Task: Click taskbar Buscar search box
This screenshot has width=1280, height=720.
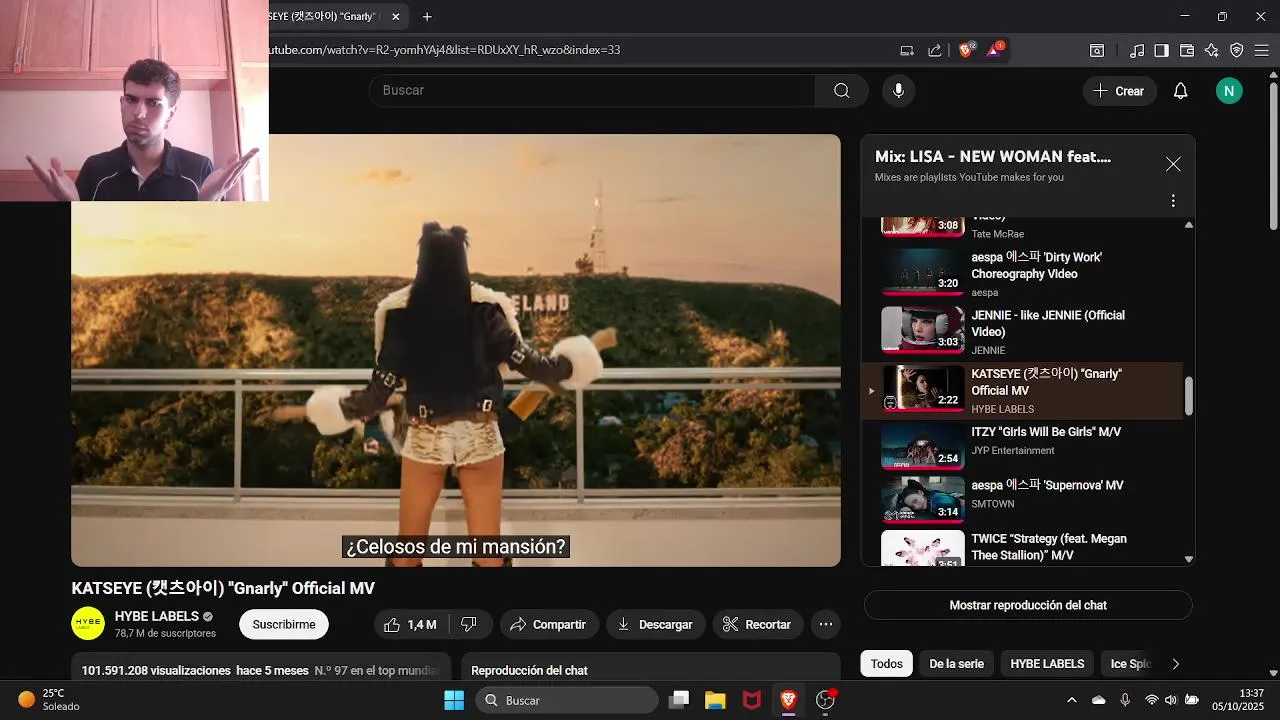Action: coord(566,700)
